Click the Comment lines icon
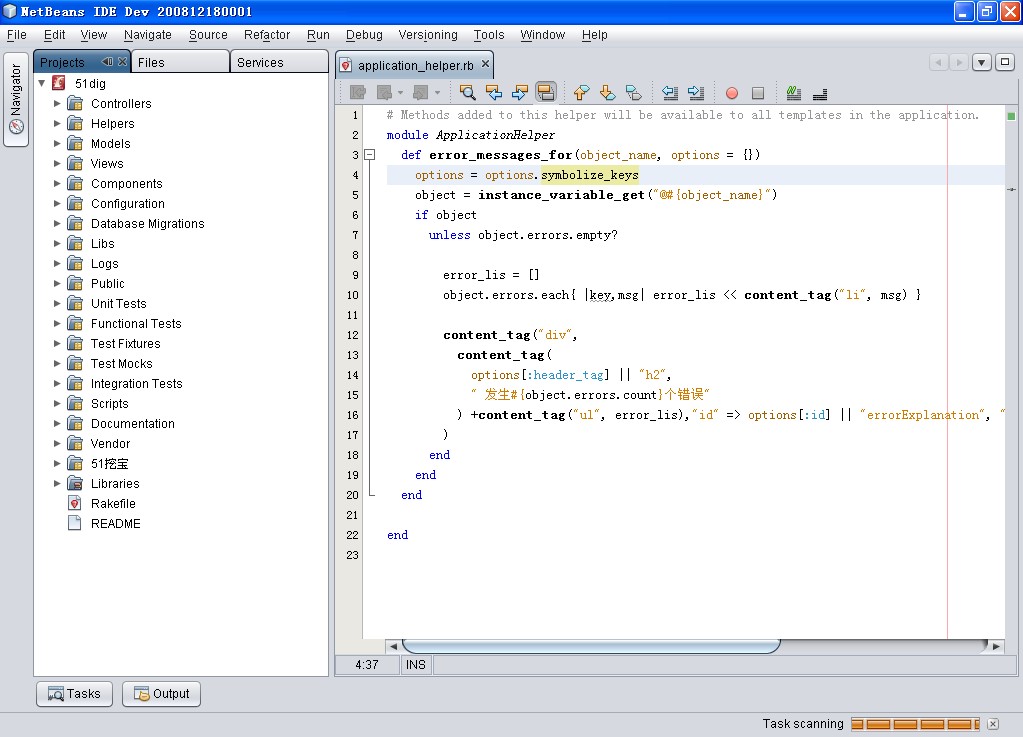The height and width of the screenshot is (737, 1023). point(792,92)
